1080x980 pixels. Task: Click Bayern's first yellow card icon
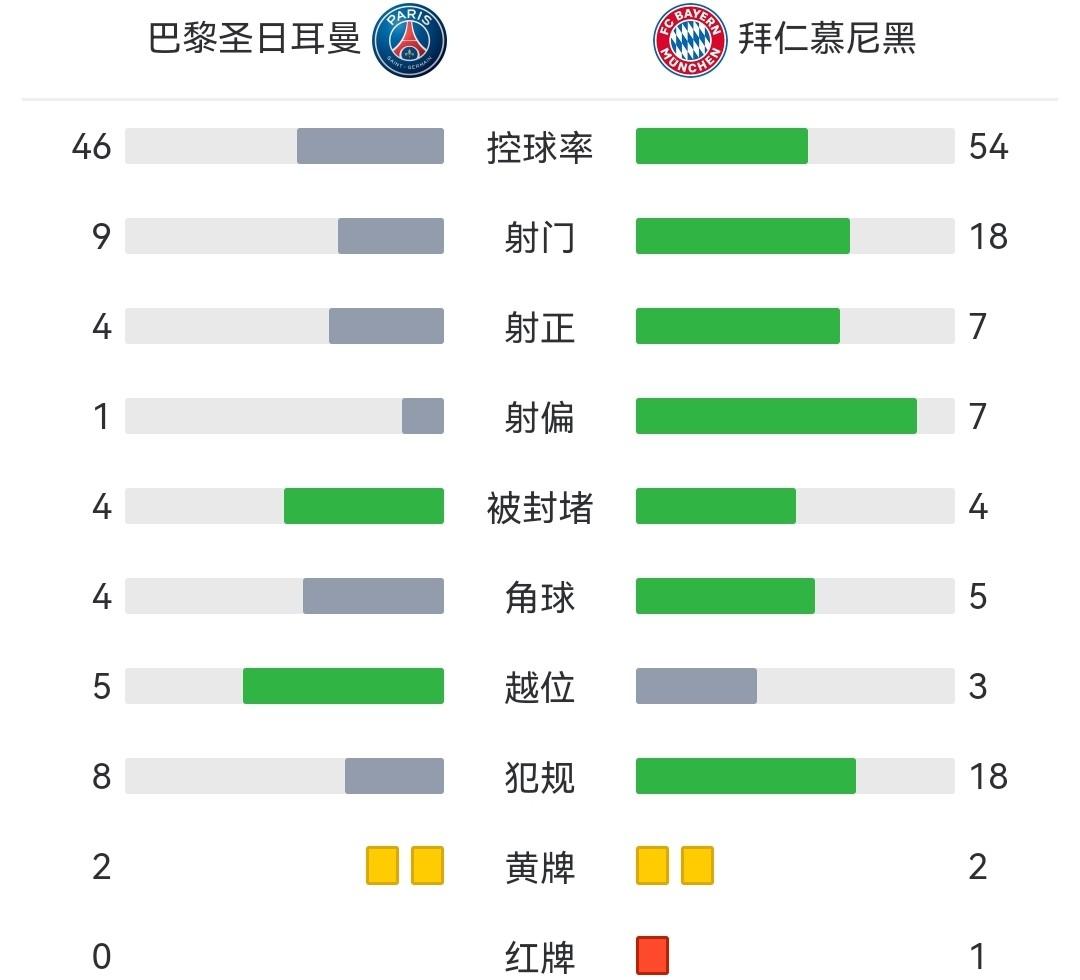(652, 865)
